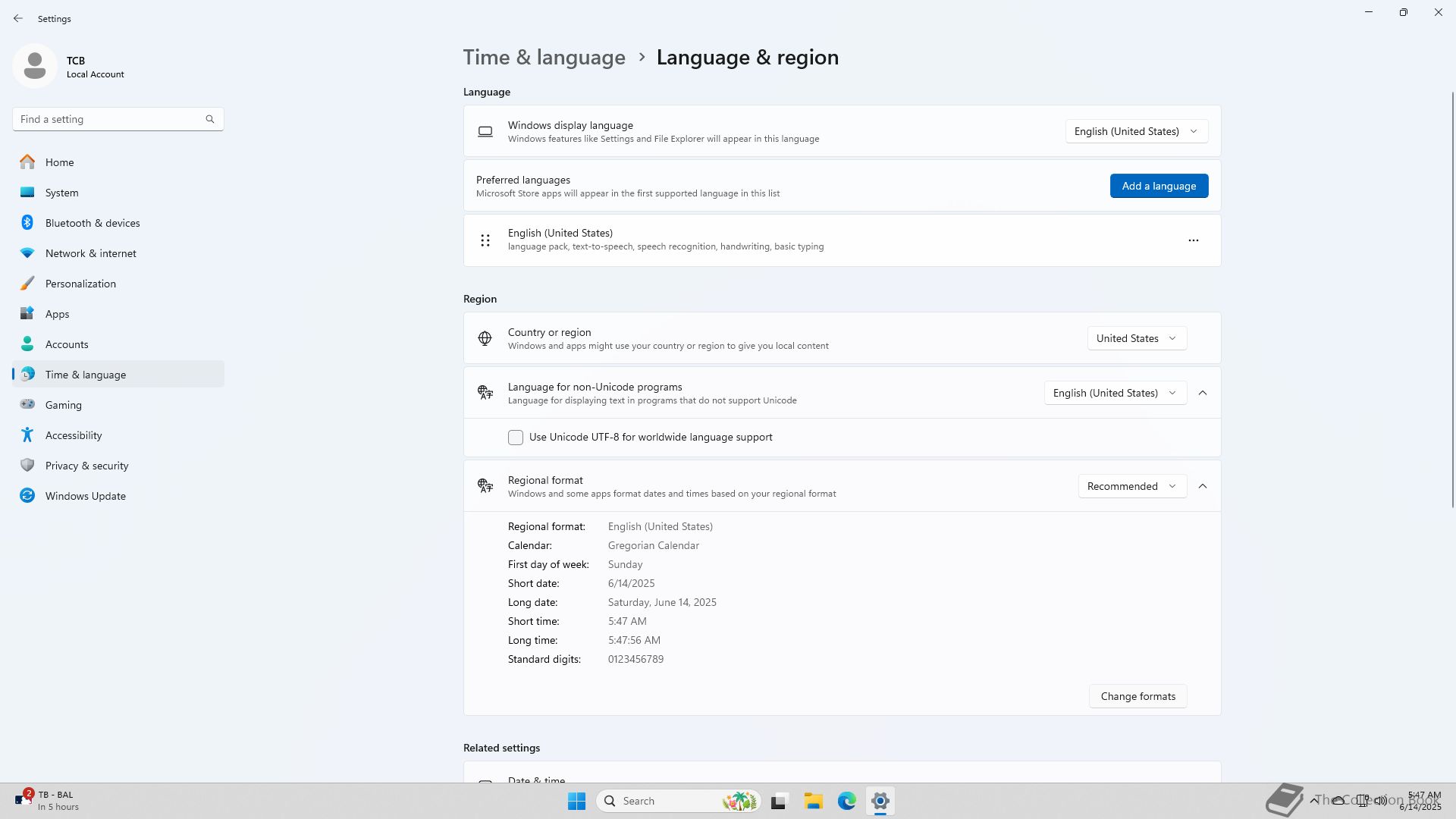Viewport: 1456px width, 819px height.
Task: Click the Windows Start button
Action: [x=576, y=801]
